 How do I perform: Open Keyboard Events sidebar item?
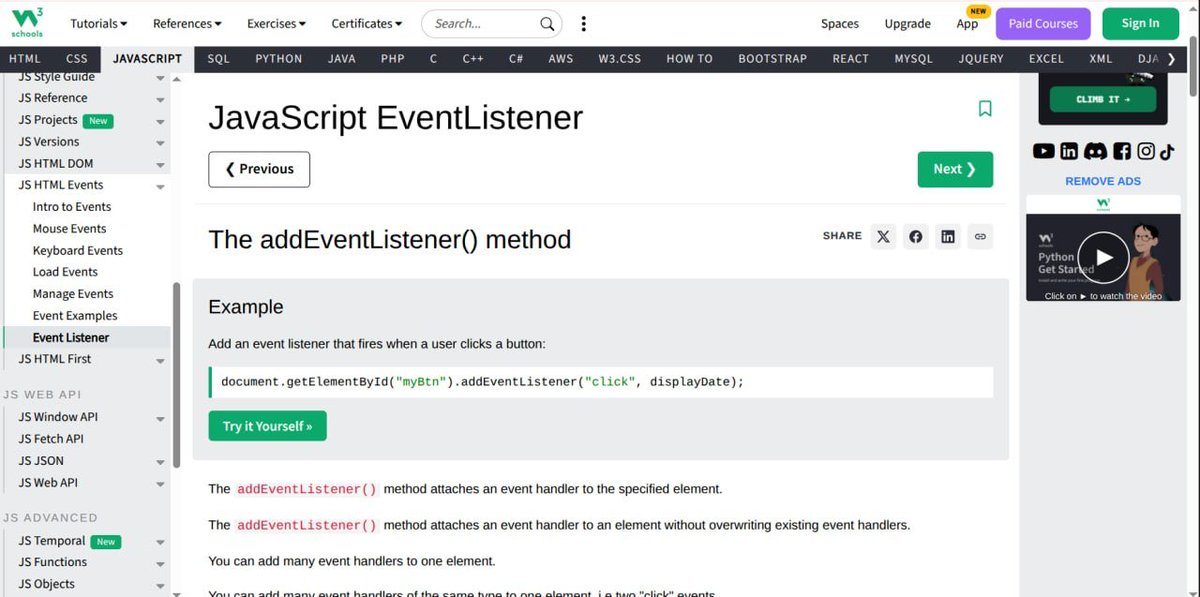pyautogui.click(x=78, y=251)
